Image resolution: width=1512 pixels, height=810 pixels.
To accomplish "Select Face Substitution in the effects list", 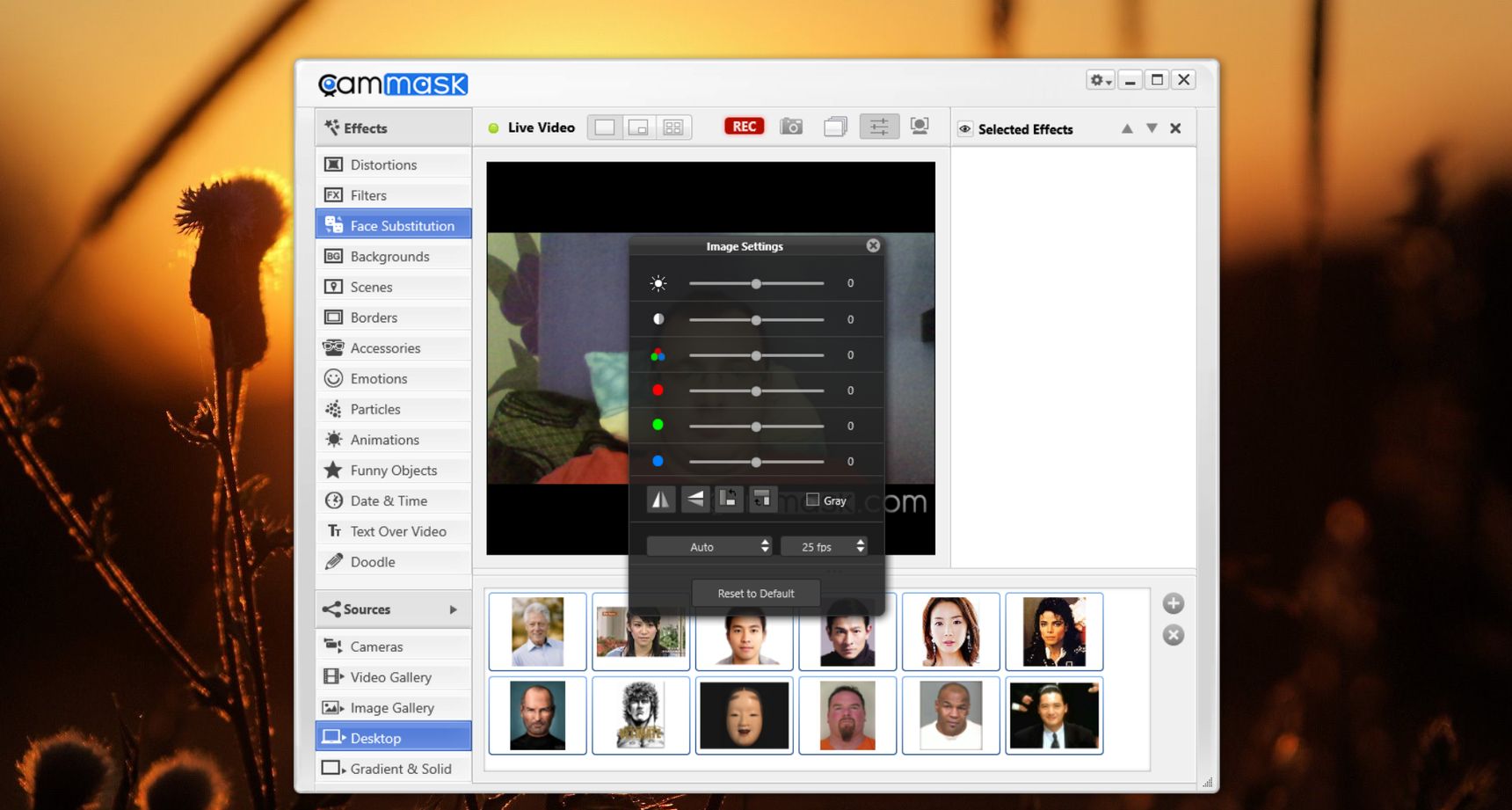I will tap(393, 225).
